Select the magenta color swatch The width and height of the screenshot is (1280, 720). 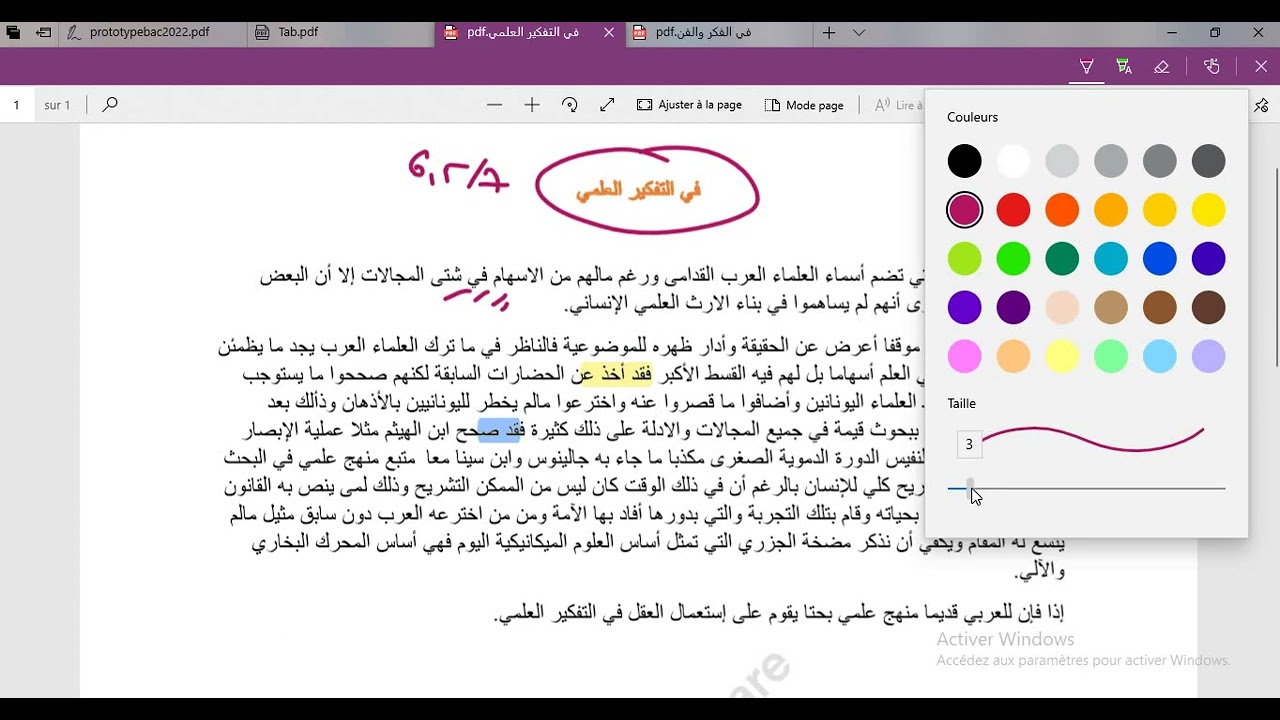[x=965, y=210]
